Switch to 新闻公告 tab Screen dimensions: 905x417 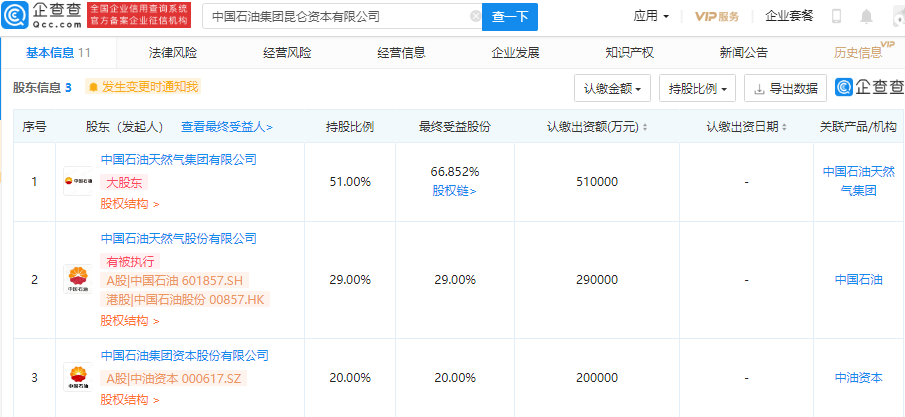[x=744, y=53]
